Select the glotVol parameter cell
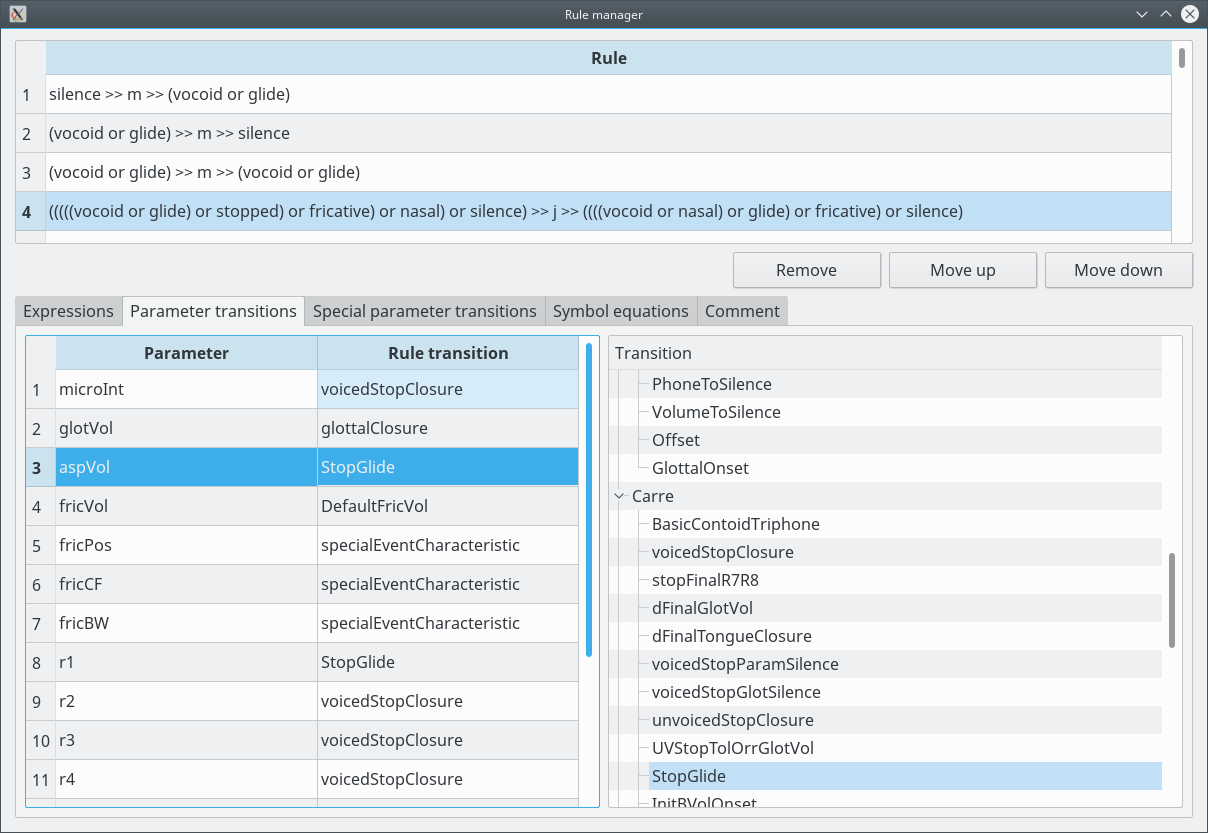The image size is (1208, 833). [x=186, y=428]
